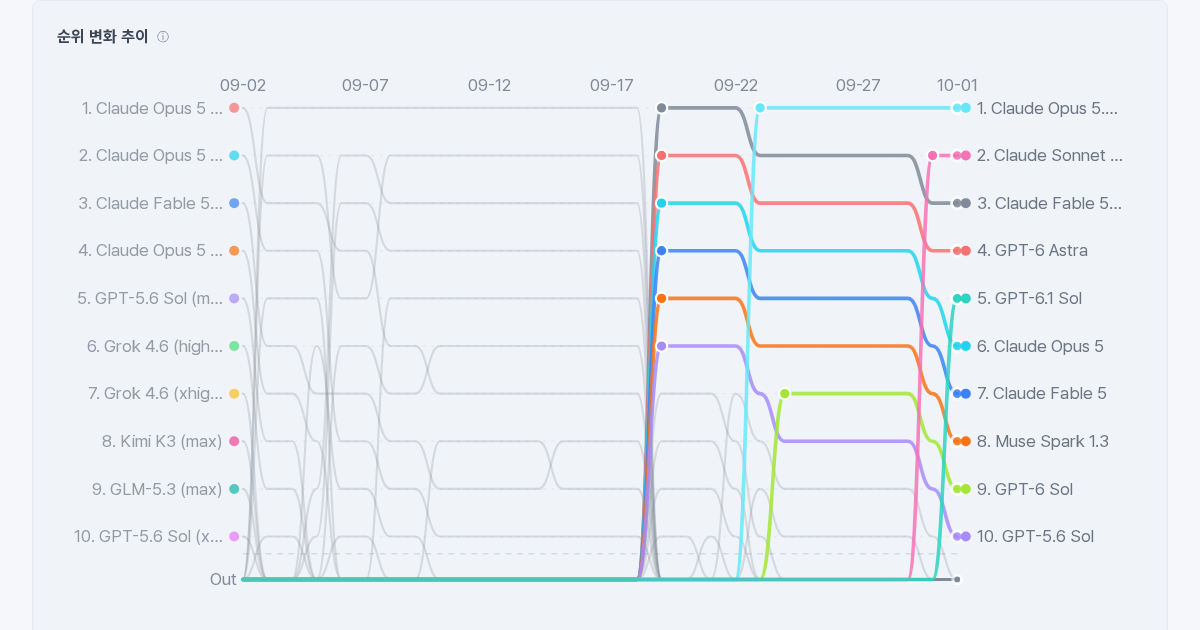Select the 10. GPT-5.6 Sol (x... label
This screenshot has width=1200, height=630.
[149, 536]
